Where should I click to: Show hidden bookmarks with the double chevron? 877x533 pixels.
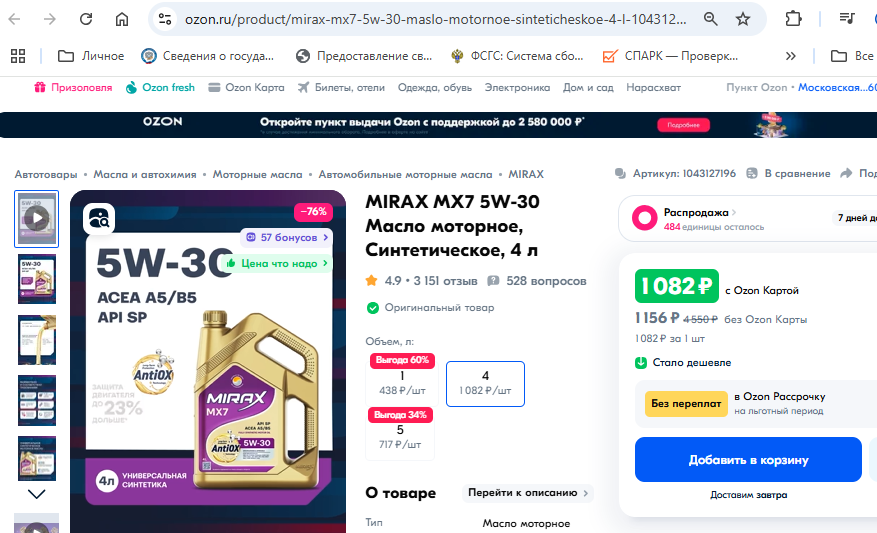(790, 56)
